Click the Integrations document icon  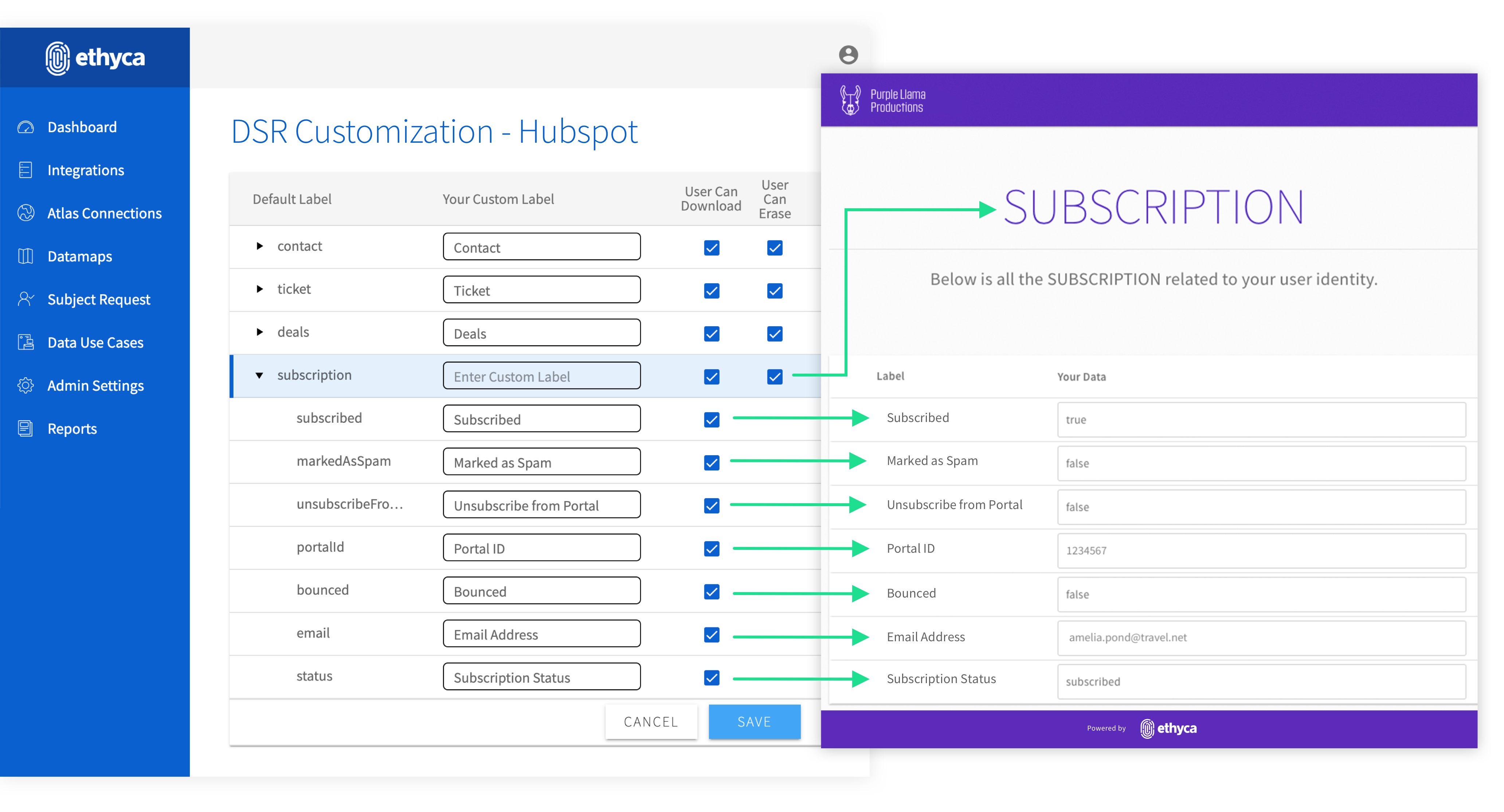[26, 170]
